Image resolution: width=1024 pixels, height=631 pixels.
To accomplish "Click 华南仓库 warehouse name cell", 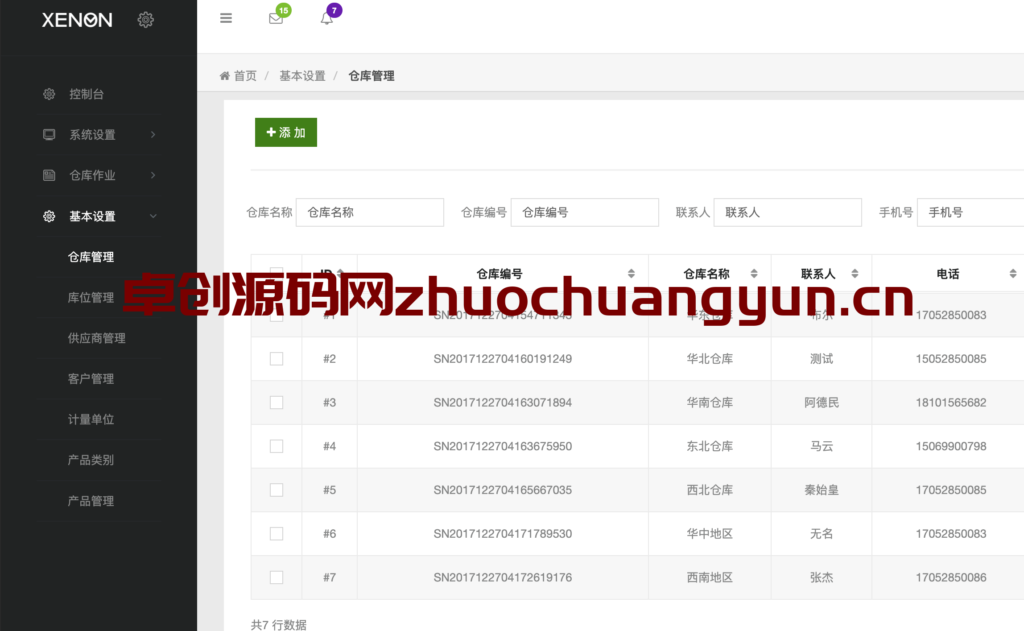I will pos(710,402).
